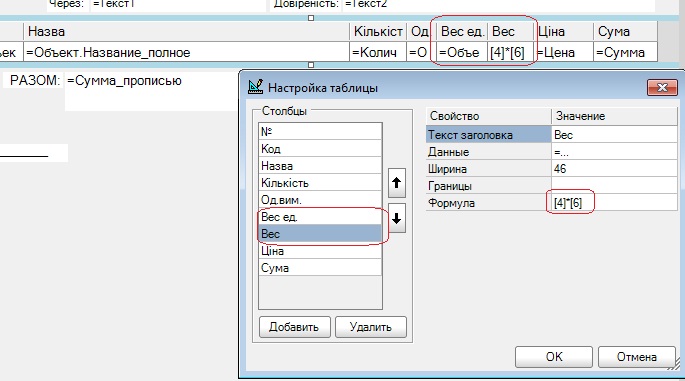Viewport: 685px width, 381px height.
Task: Select the Назва column in list
Action: pyautogui.click(x=320, y=166)
